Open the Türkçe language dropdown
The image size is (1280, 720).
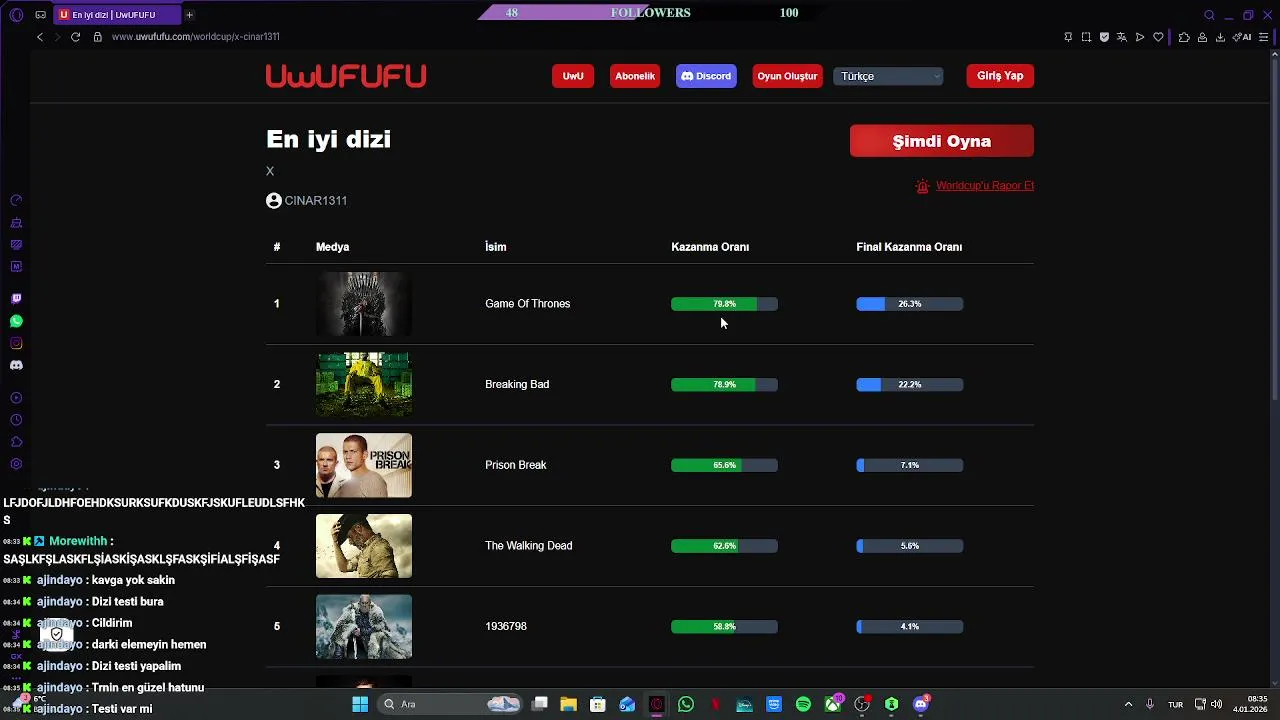(888, 76)
